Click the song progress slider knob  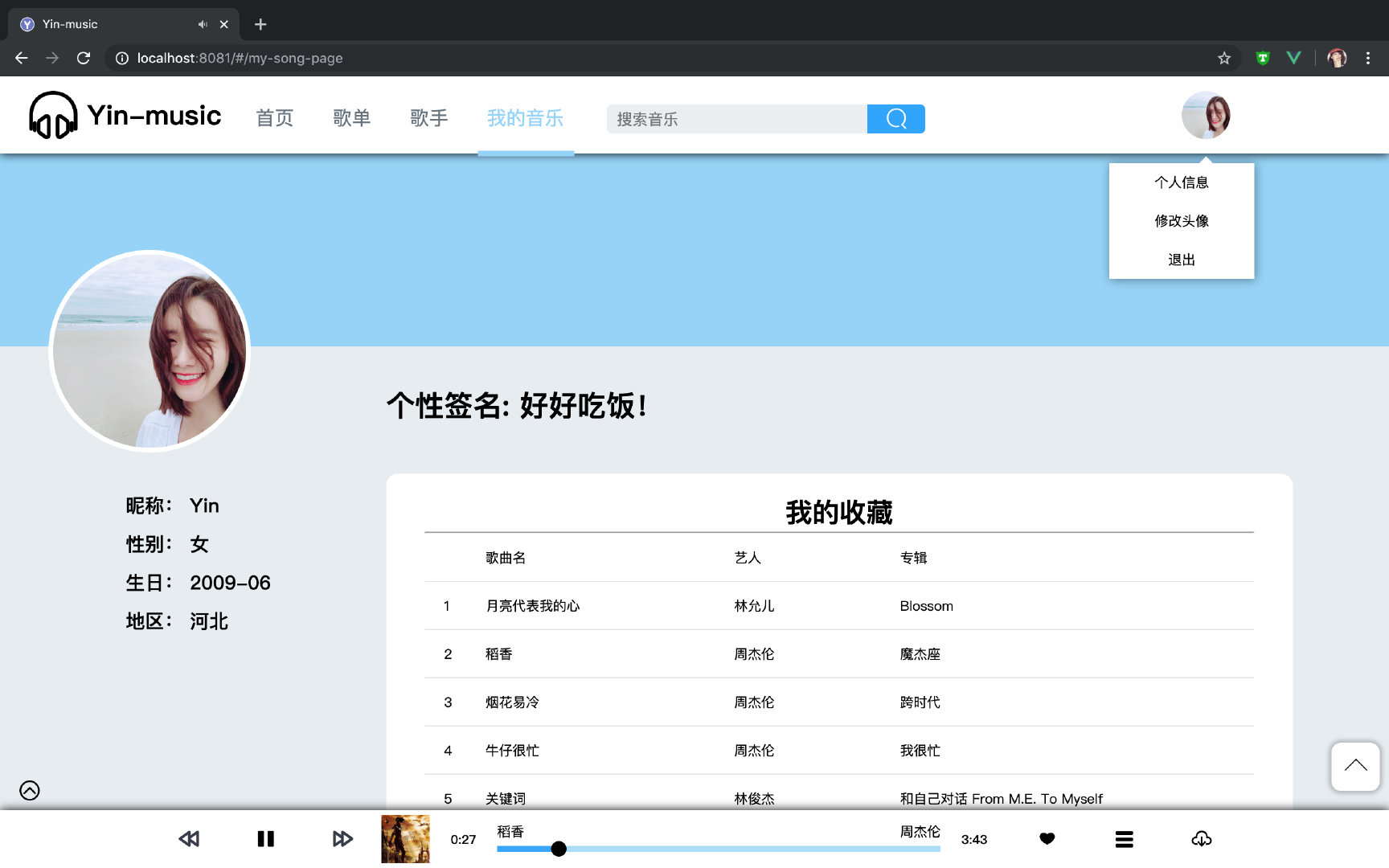(559, 849)
